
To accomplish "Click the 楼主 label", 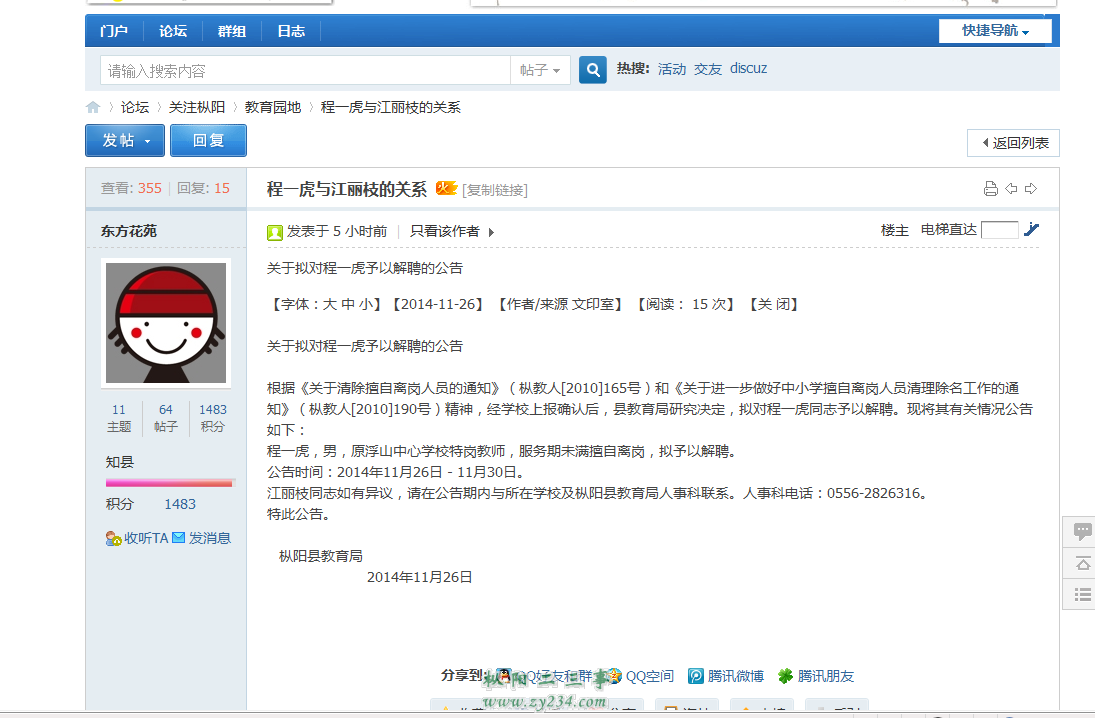I will [x=895, y=230].
